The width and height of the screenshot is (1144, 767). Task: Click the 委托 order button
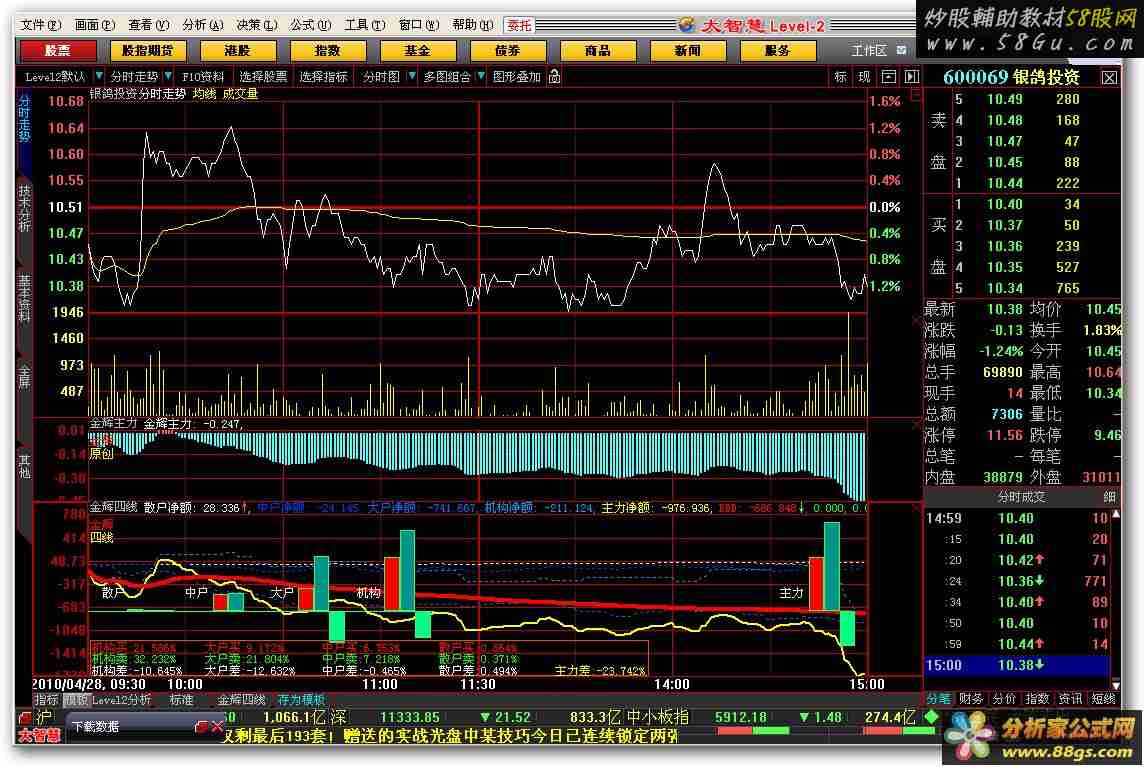[x=519, y=26]
